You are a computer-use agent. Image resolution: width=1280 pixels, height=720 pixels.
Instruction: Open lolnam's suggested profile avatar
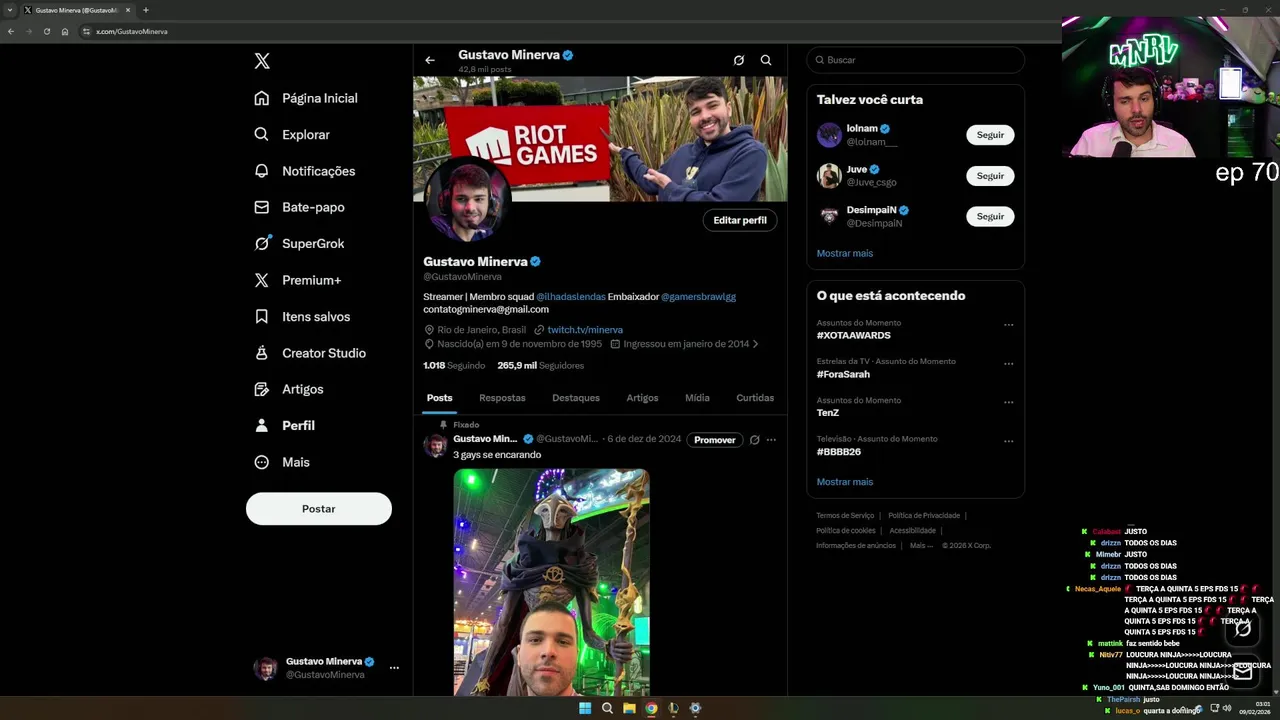[x=829, y=135]
